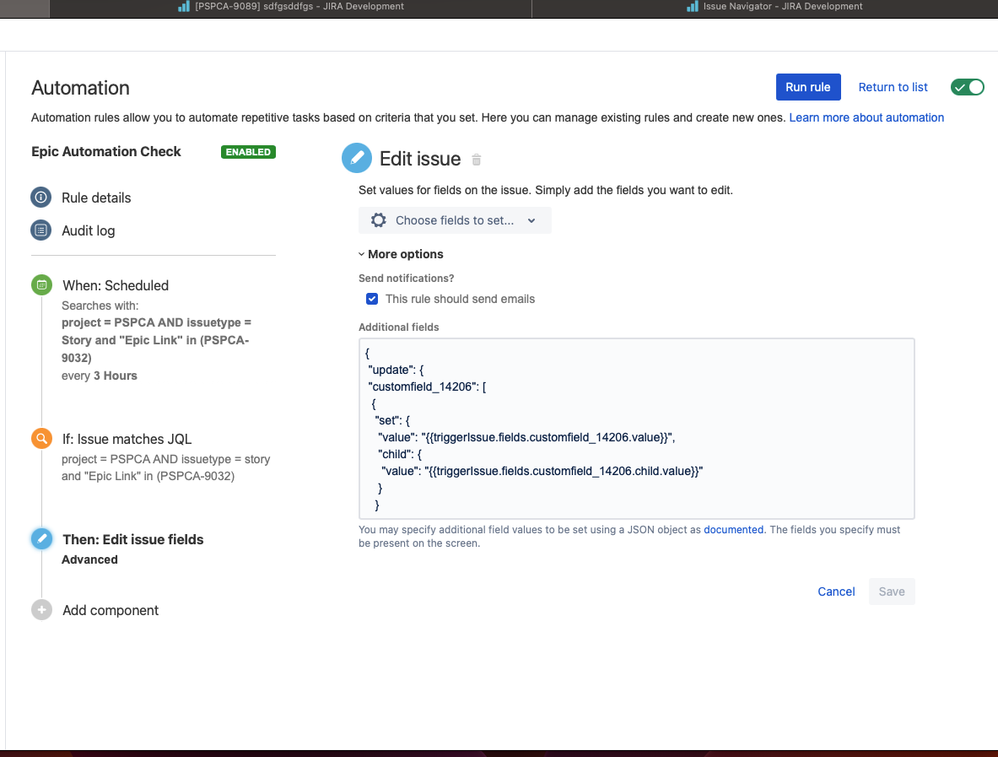Click the Jira icon on Issue Navigator tab

coord(692,6)
